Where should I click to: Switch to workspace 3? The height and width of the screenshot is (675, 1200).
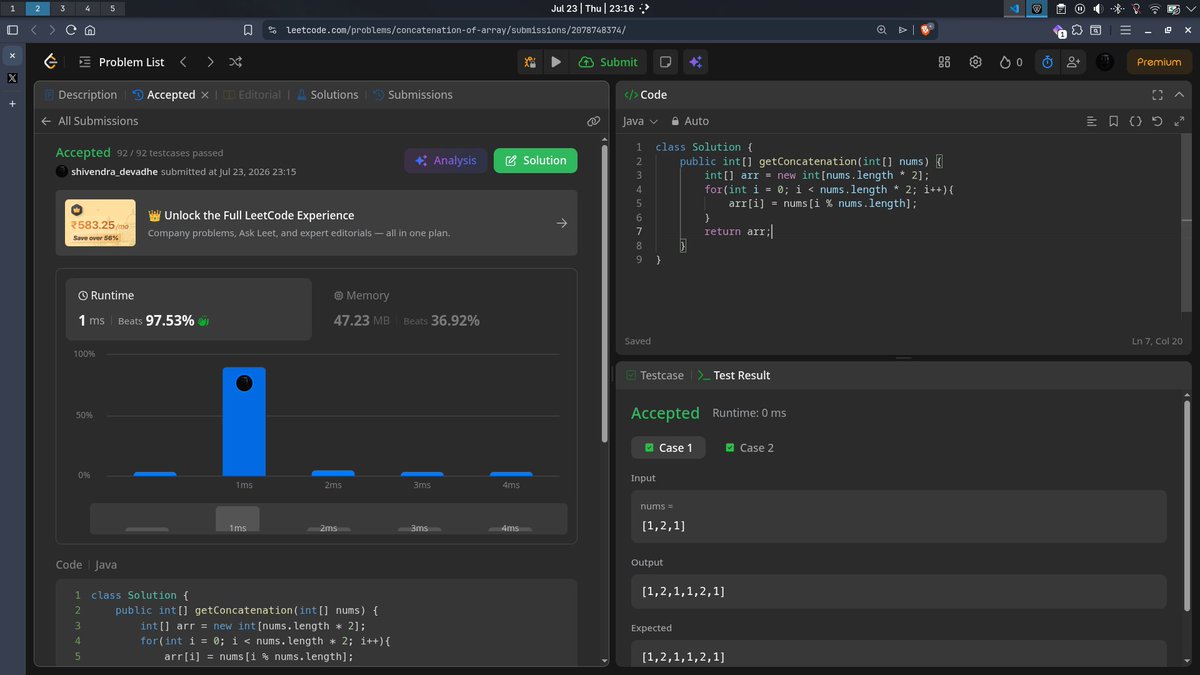tap(62, 8)
